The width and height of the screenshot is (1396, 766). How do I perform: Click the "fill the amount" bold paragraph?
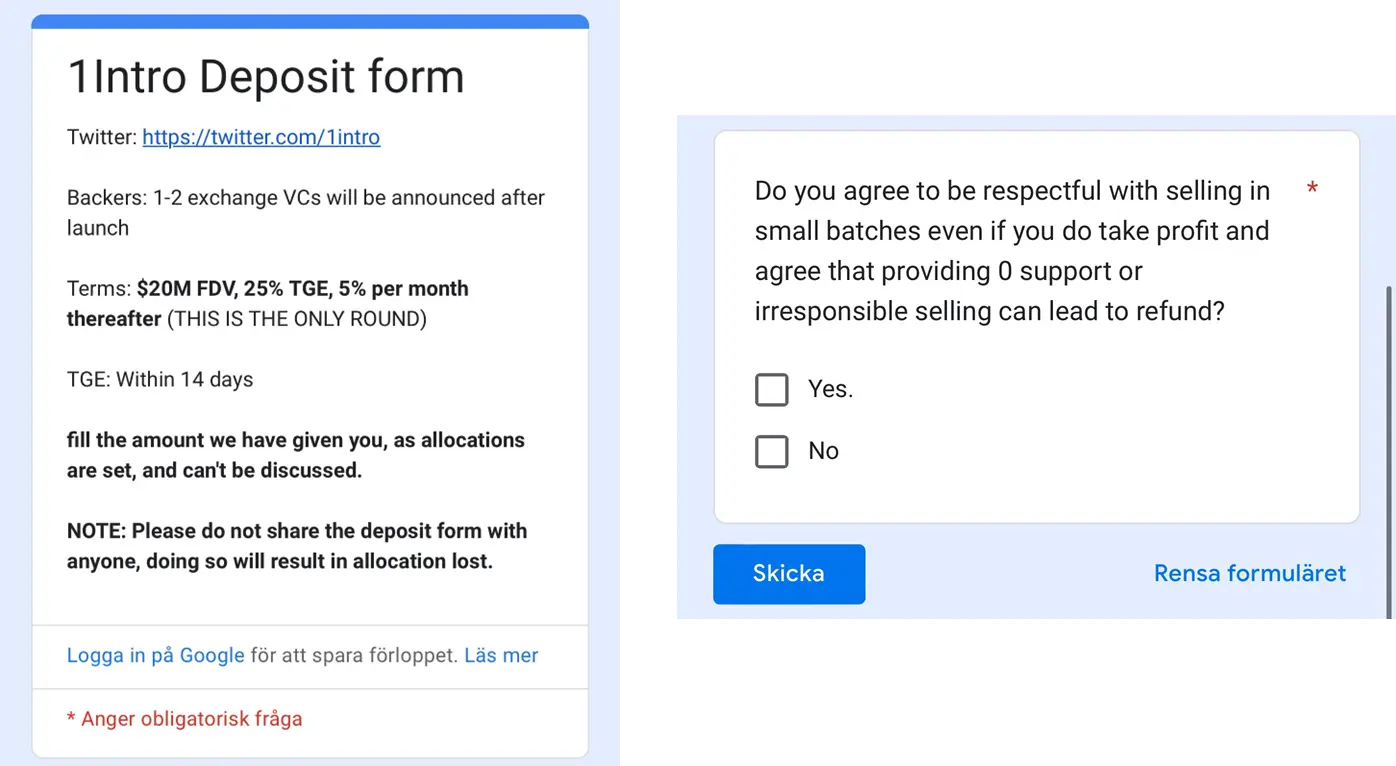(295, 455)
